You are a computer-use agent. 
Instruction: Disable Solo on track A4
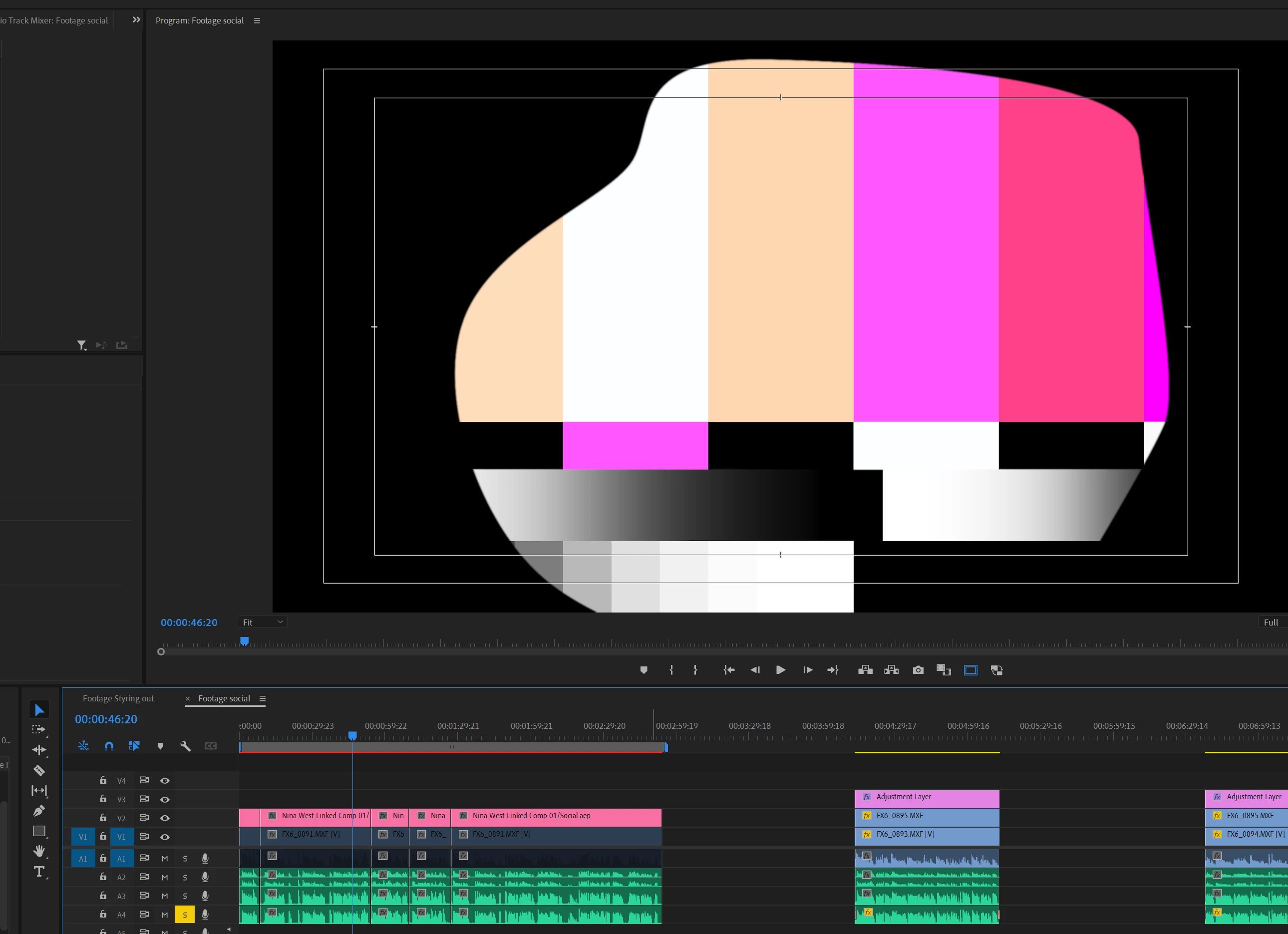tap(185, 915)
